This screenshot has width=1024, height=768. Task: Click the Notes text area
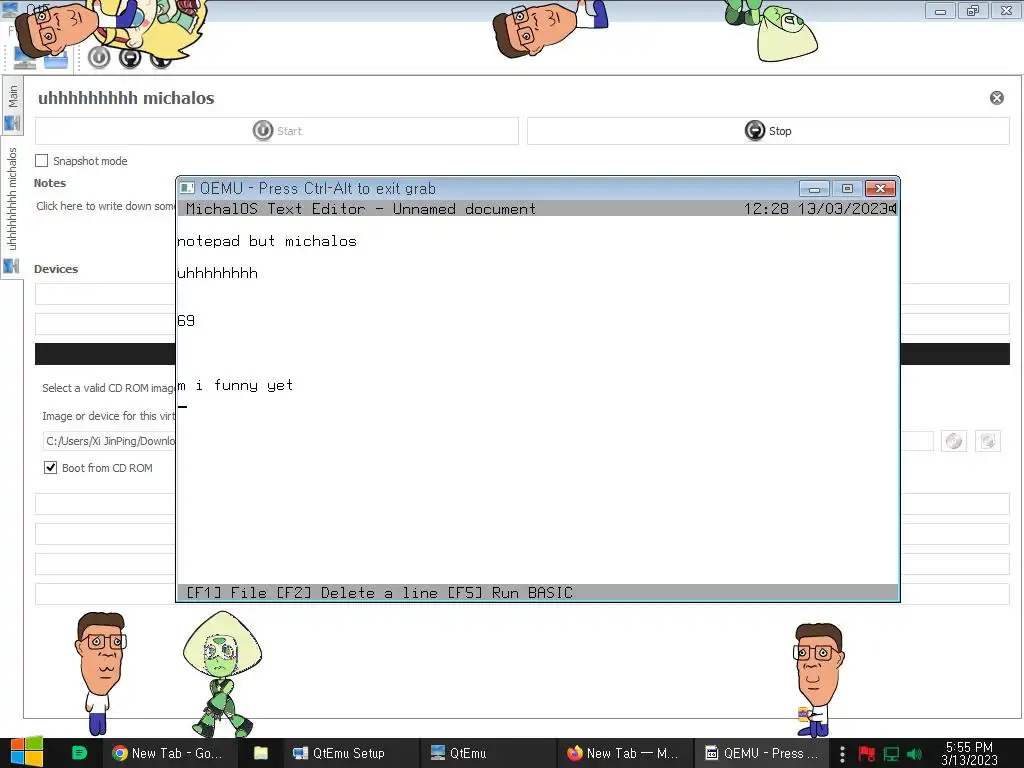(104, 206)
